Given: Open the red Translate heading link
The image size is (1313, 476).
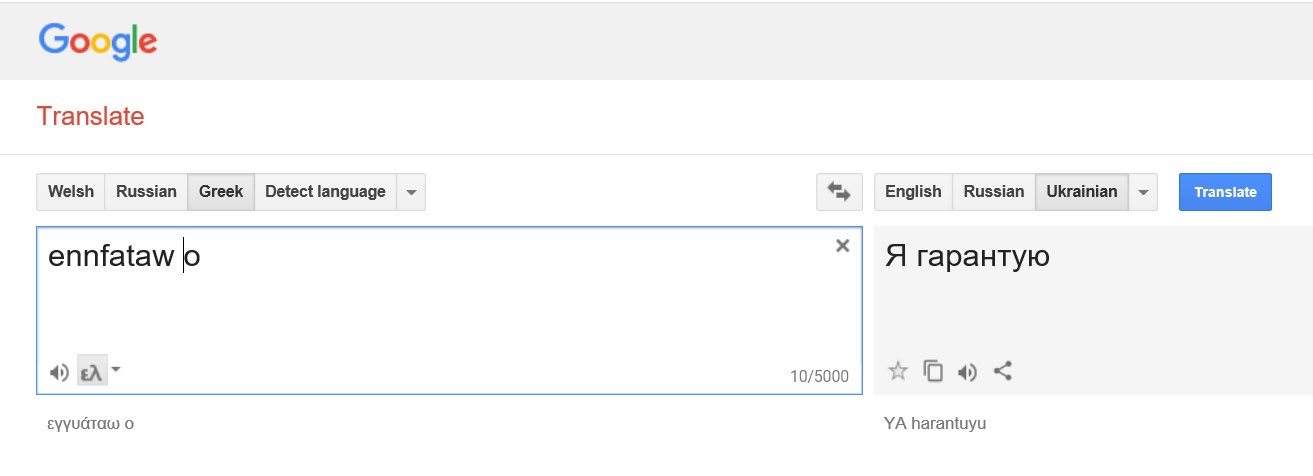Looking at the screenshot, I should [90, 116].
